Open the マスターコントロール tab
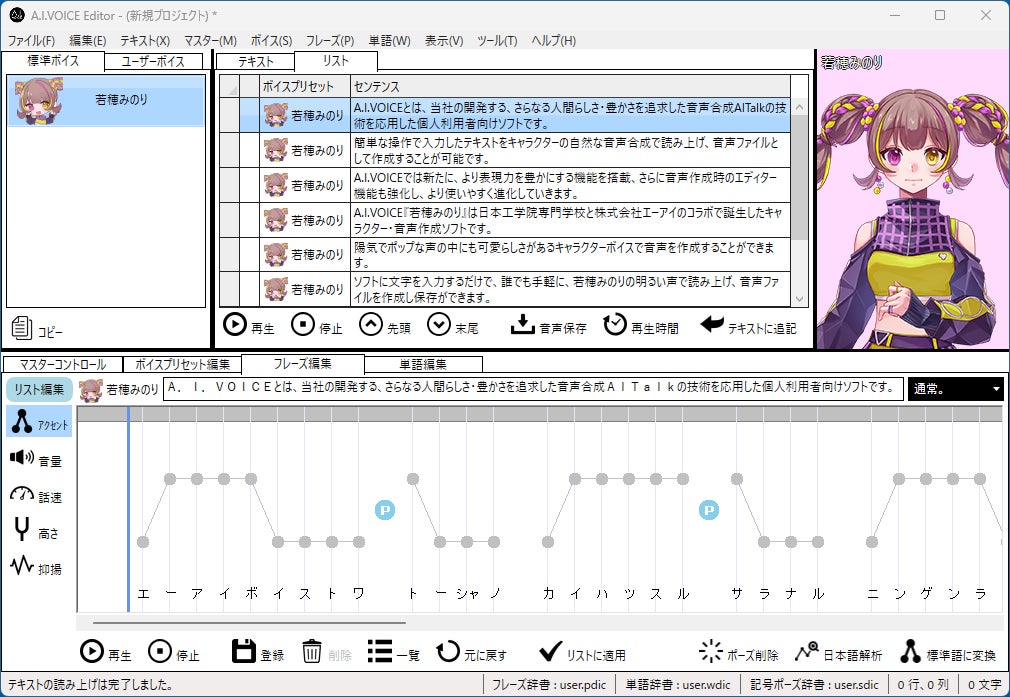Screen dimensions: 1010x697 (62, 364)
